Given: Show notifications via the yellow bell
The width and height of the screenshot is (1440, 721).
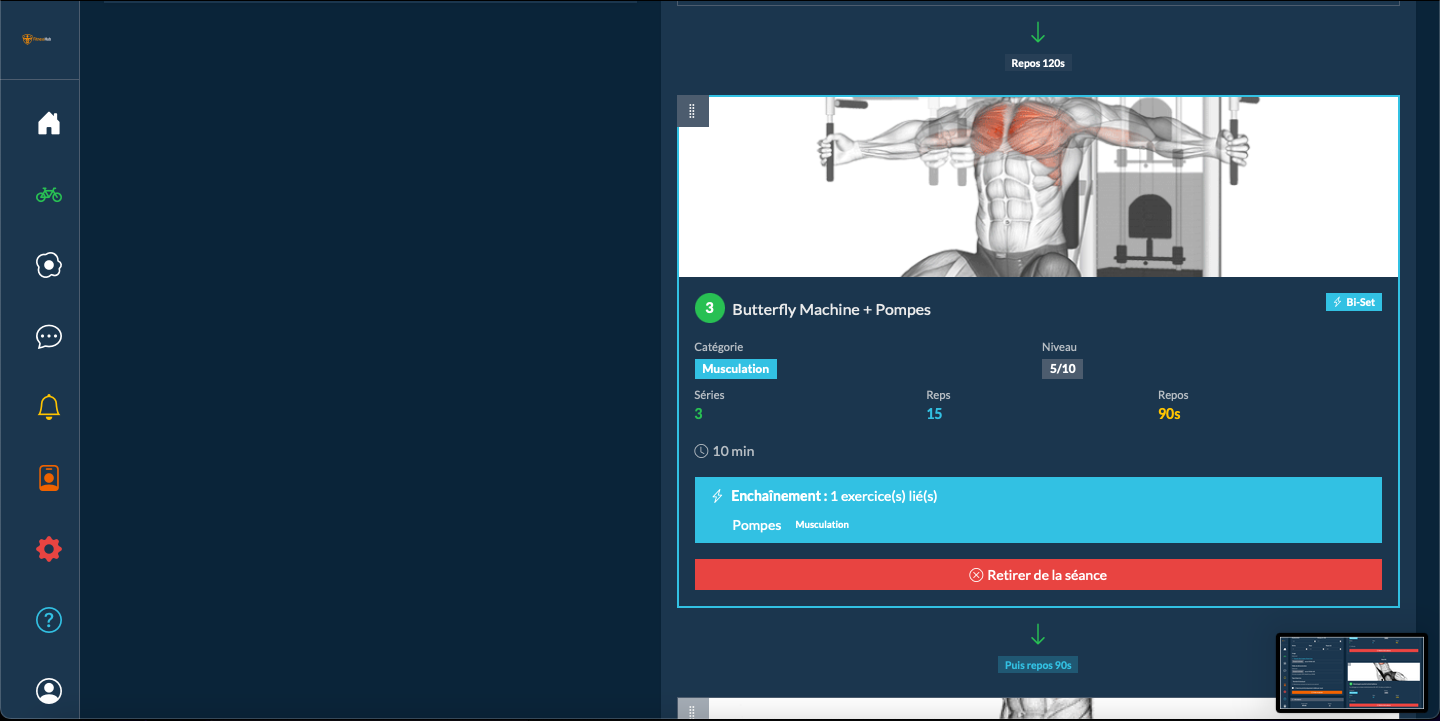Looking at the screenshot, I should tap(49, 407).
